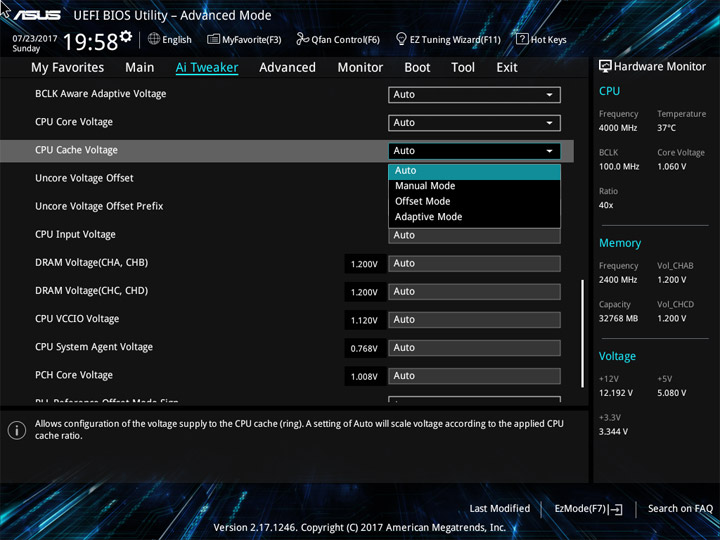Click EZ Tuning Wizard(F11) label
Screen dimensions: 720x540
click(455, 40)
